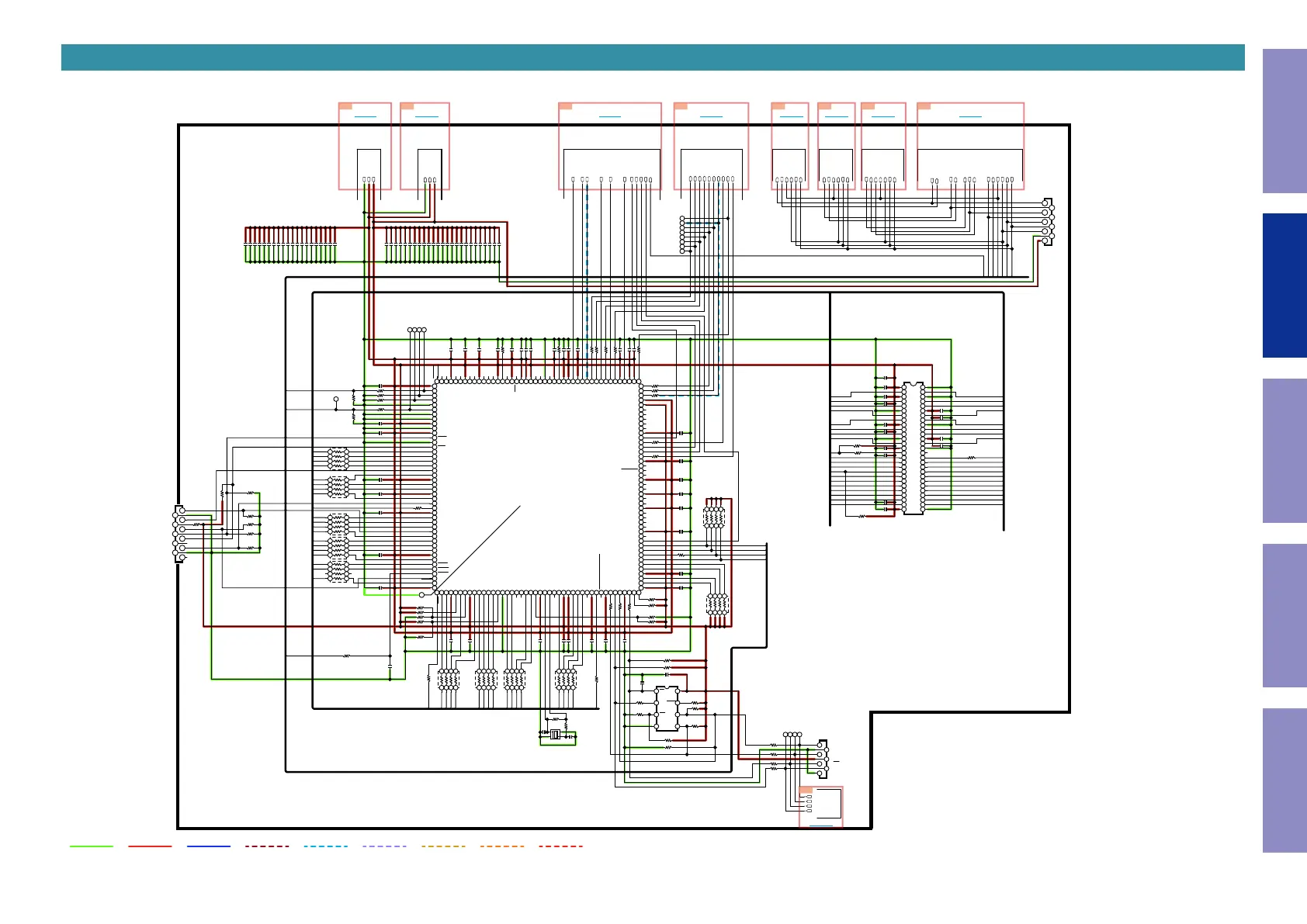Follow the link in the seventh pink connector box from left
The image size is (1307, 924).
[883, 117]
